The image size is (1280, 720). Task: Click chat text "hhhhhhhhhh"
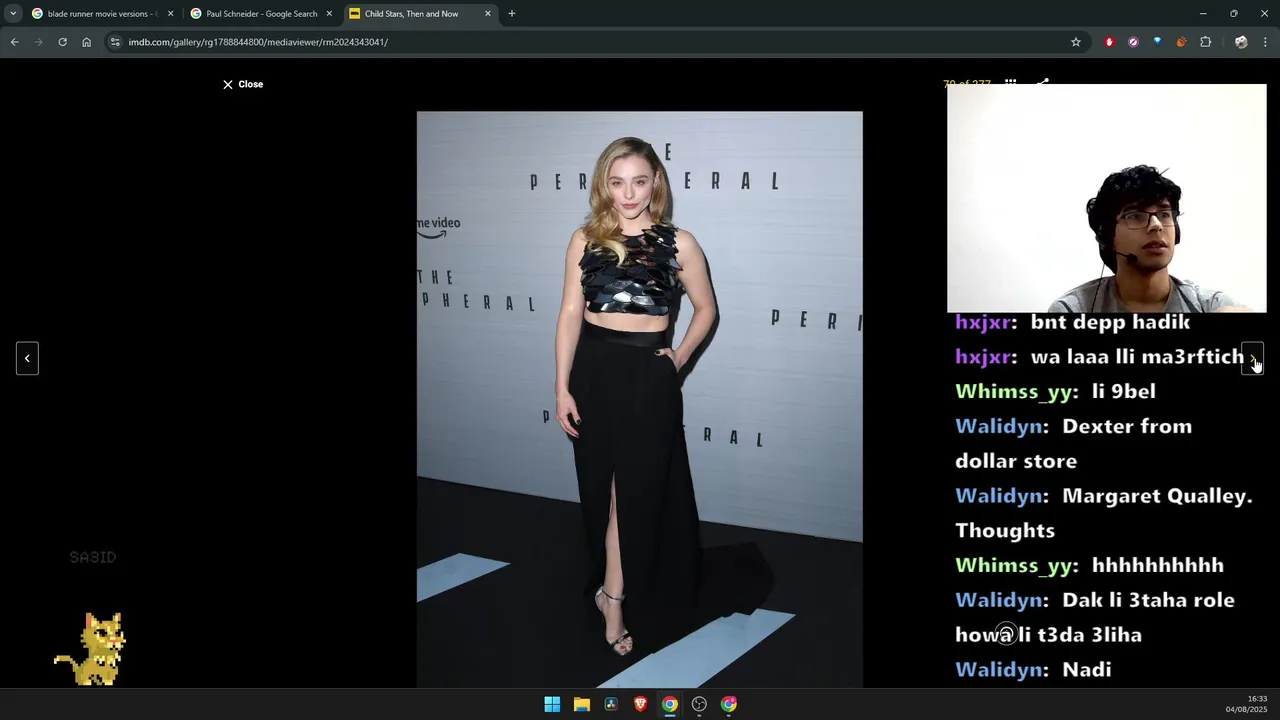pyautogui.click(x=1157, y=565)
